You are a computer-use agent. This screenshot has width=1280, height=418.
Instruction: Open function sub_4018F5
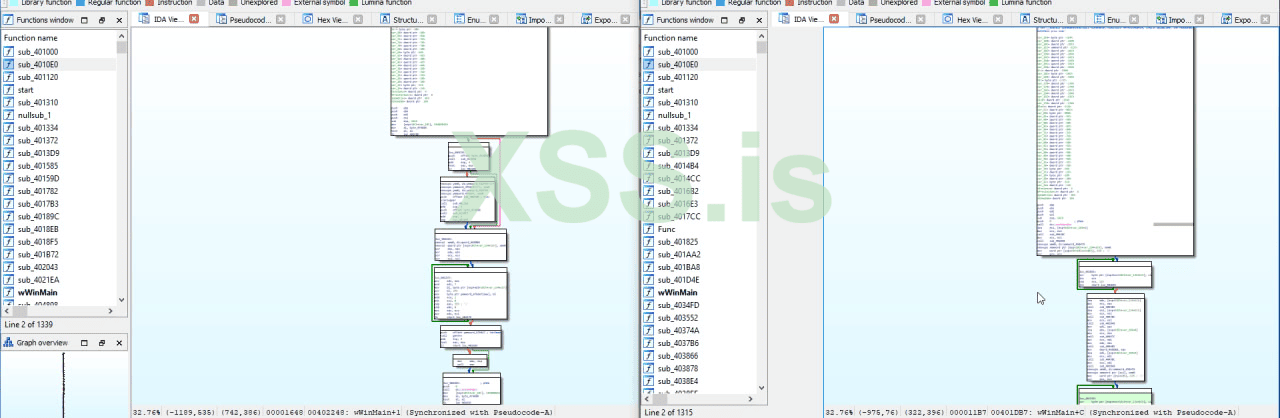point(38,242)
